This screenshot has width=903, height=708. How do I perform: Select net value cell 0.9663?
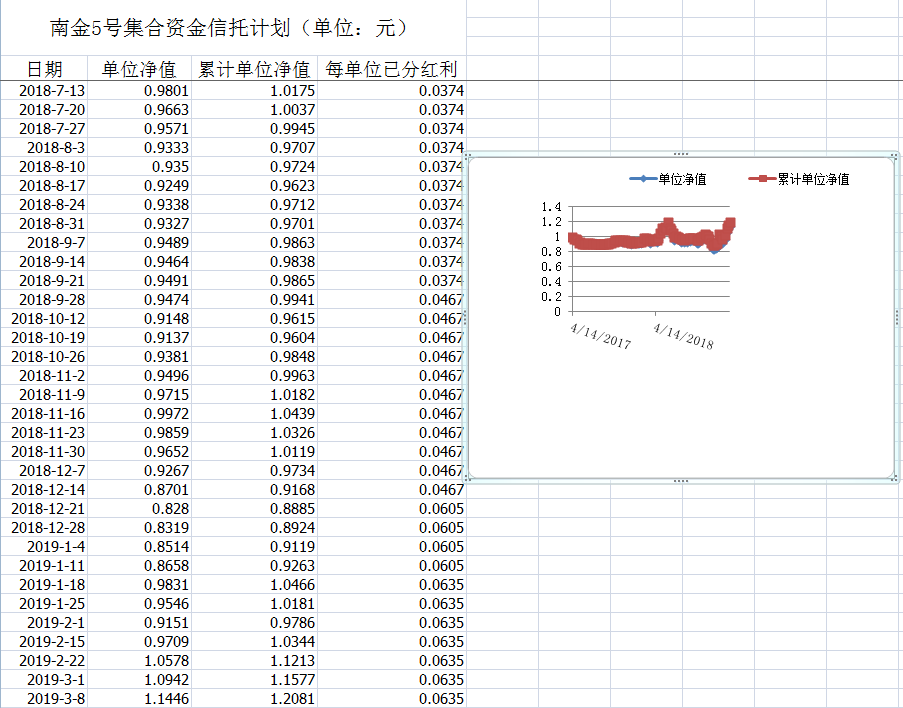click(x=139, y=109)
